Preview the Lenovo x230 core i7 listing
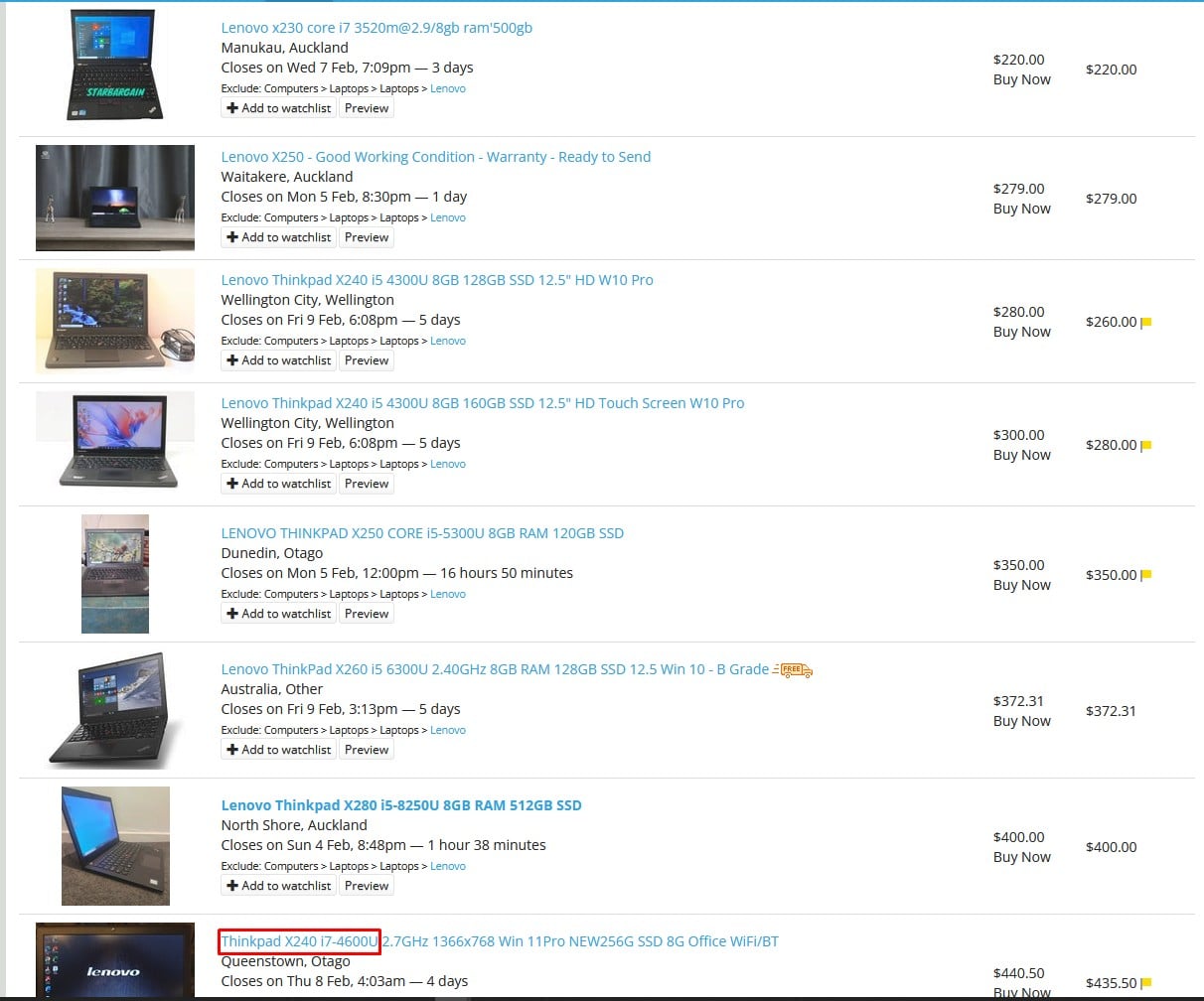The image size is (1204, 1001). click(367, 108)
